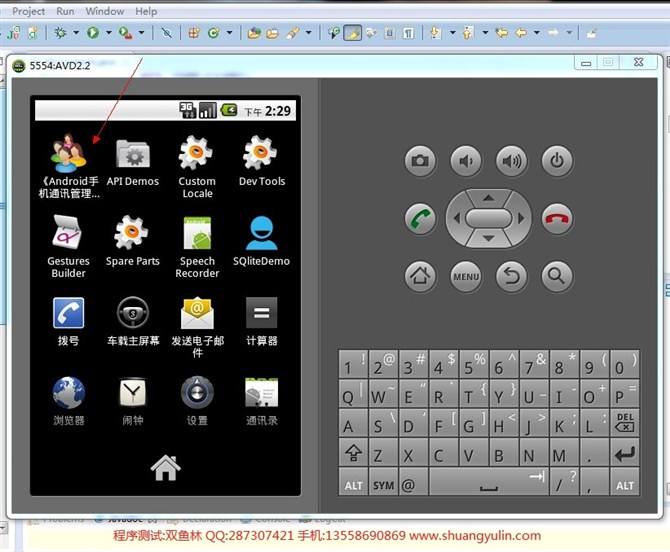670x552 pixels.
Task: Click emulator Home hardware button
Action: 420,276
